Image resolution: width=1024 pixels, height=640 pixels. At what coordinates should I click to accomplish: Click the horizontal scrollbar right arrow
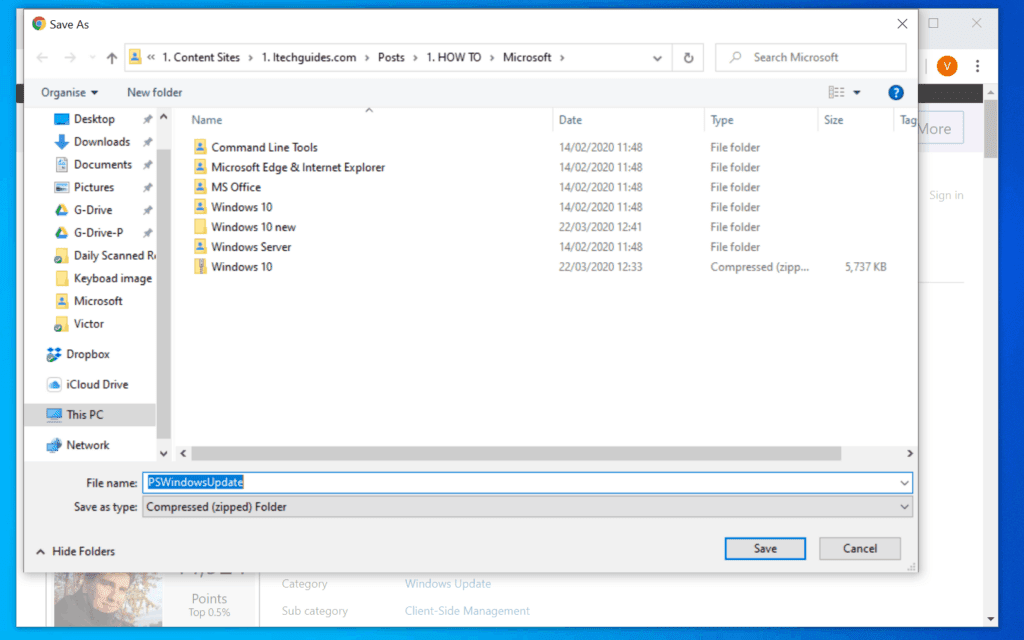tap(910, 453)
